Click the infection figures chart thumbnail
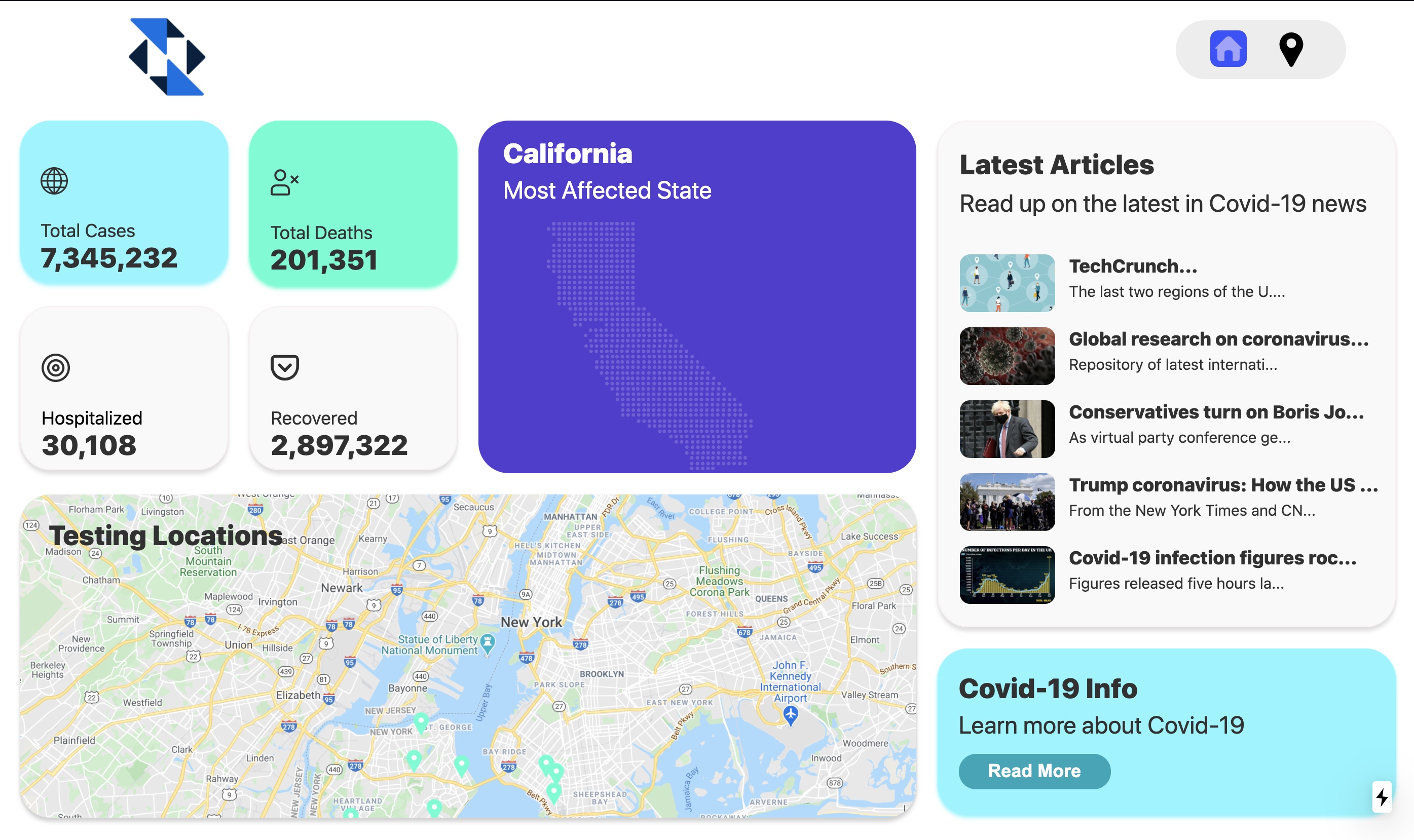 coord(1007,575)
